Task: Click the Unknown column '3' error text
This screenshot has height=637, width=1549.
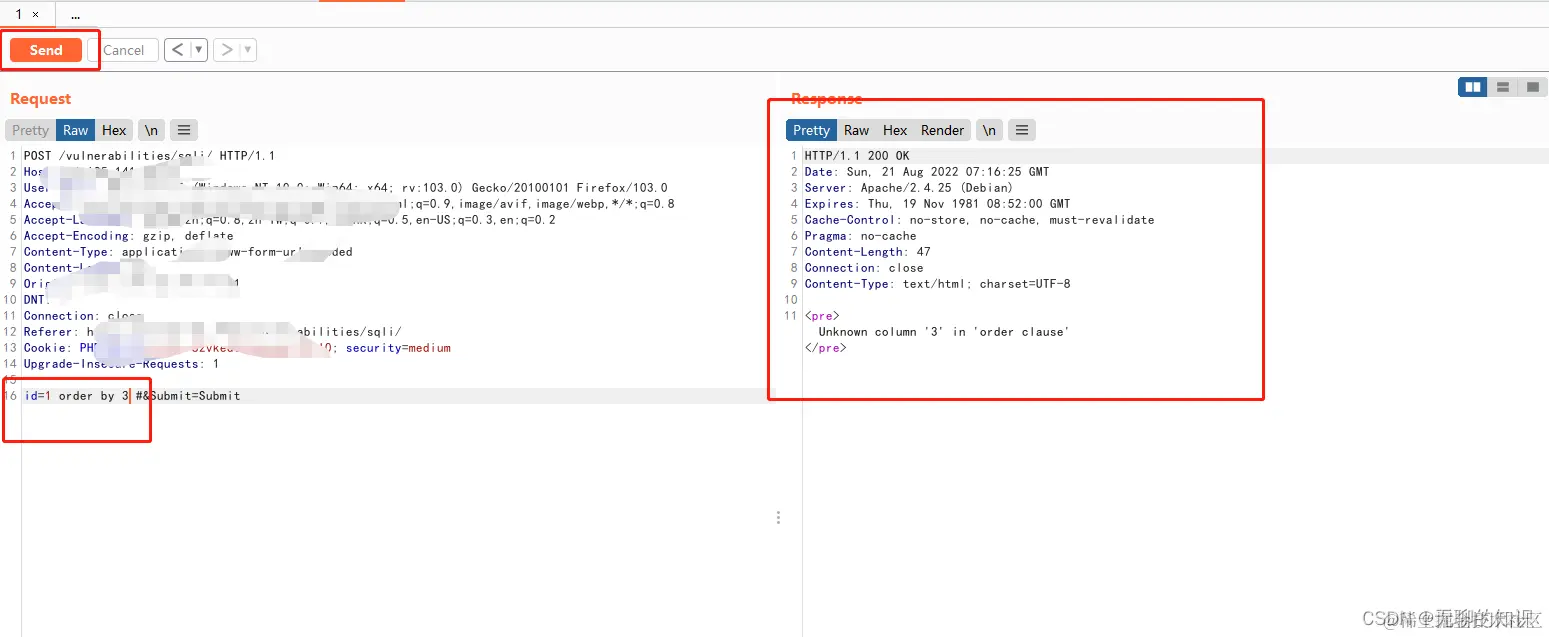Action: pyautogui.click(x=944, y=332)
